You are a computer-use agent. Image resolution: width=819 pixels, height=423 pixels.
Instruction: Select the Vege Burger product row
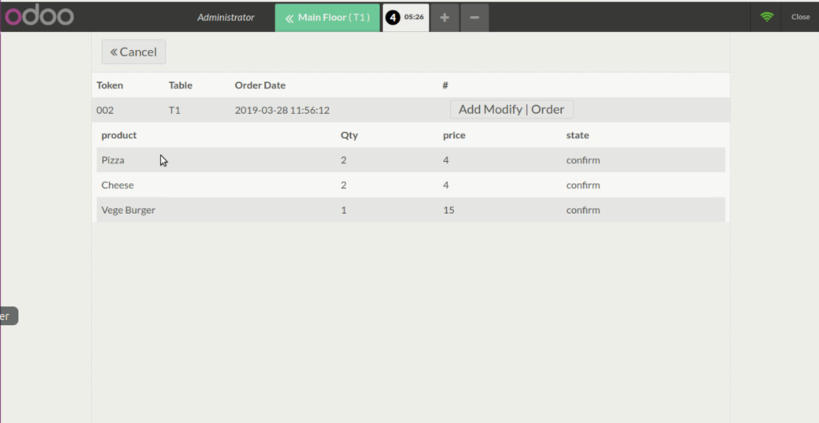click(411, 210)
